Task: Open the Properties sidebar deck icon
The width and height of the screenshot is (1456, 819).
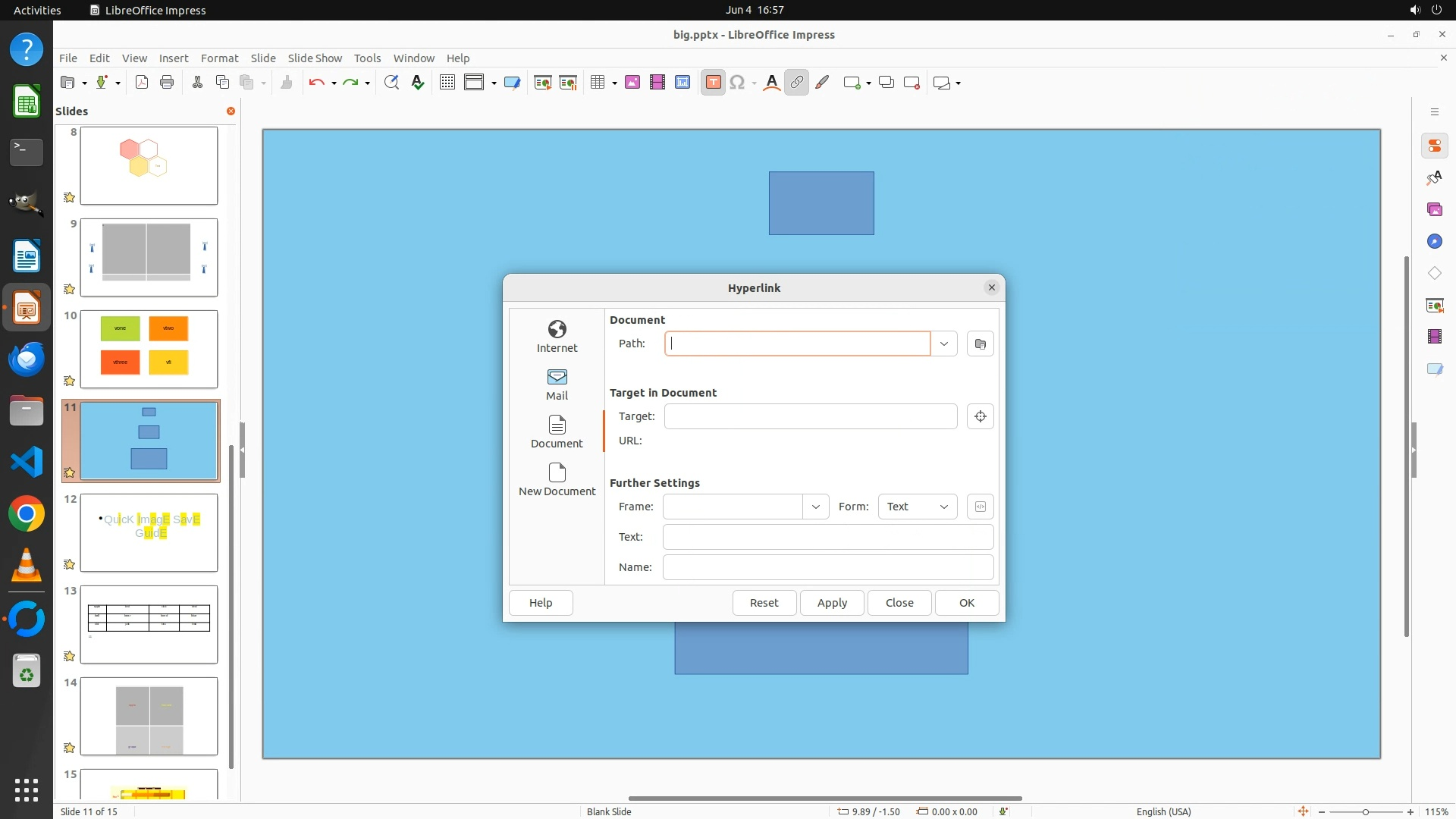Action: point(1434,146)
